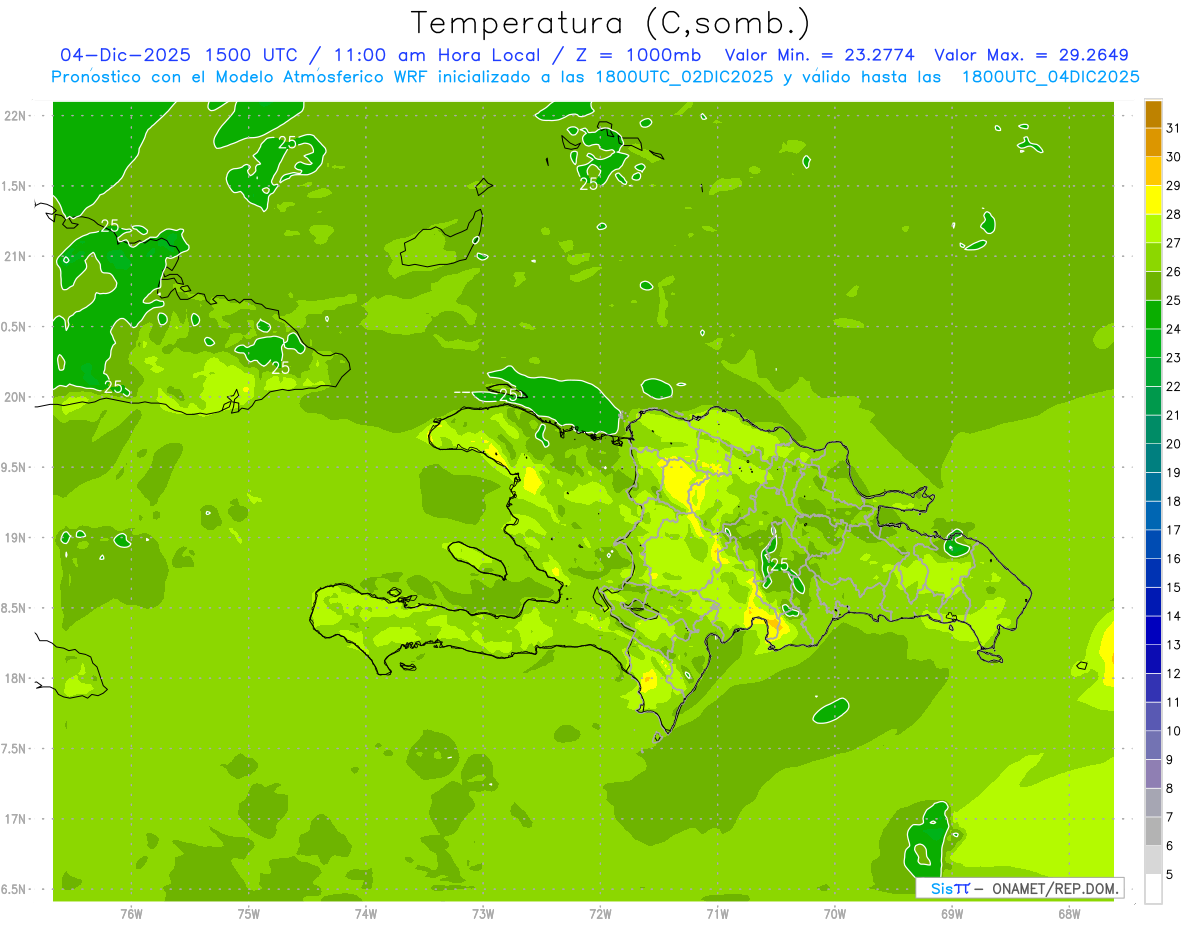Click the '21N' latitude label
The height and width of the screenshot is (927, 1200).
(16, 256)
